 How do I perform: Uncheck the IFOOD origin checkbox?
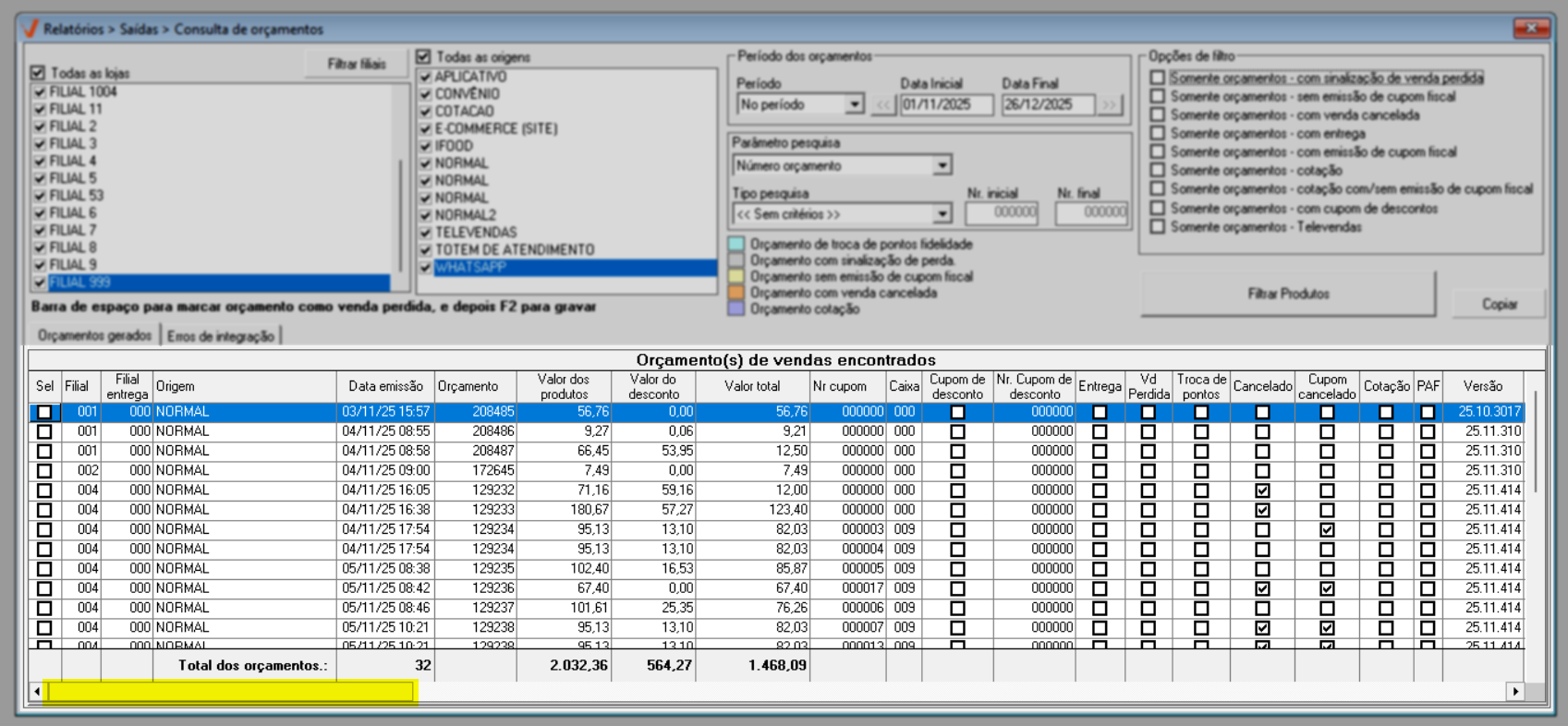tap(426, 146)
